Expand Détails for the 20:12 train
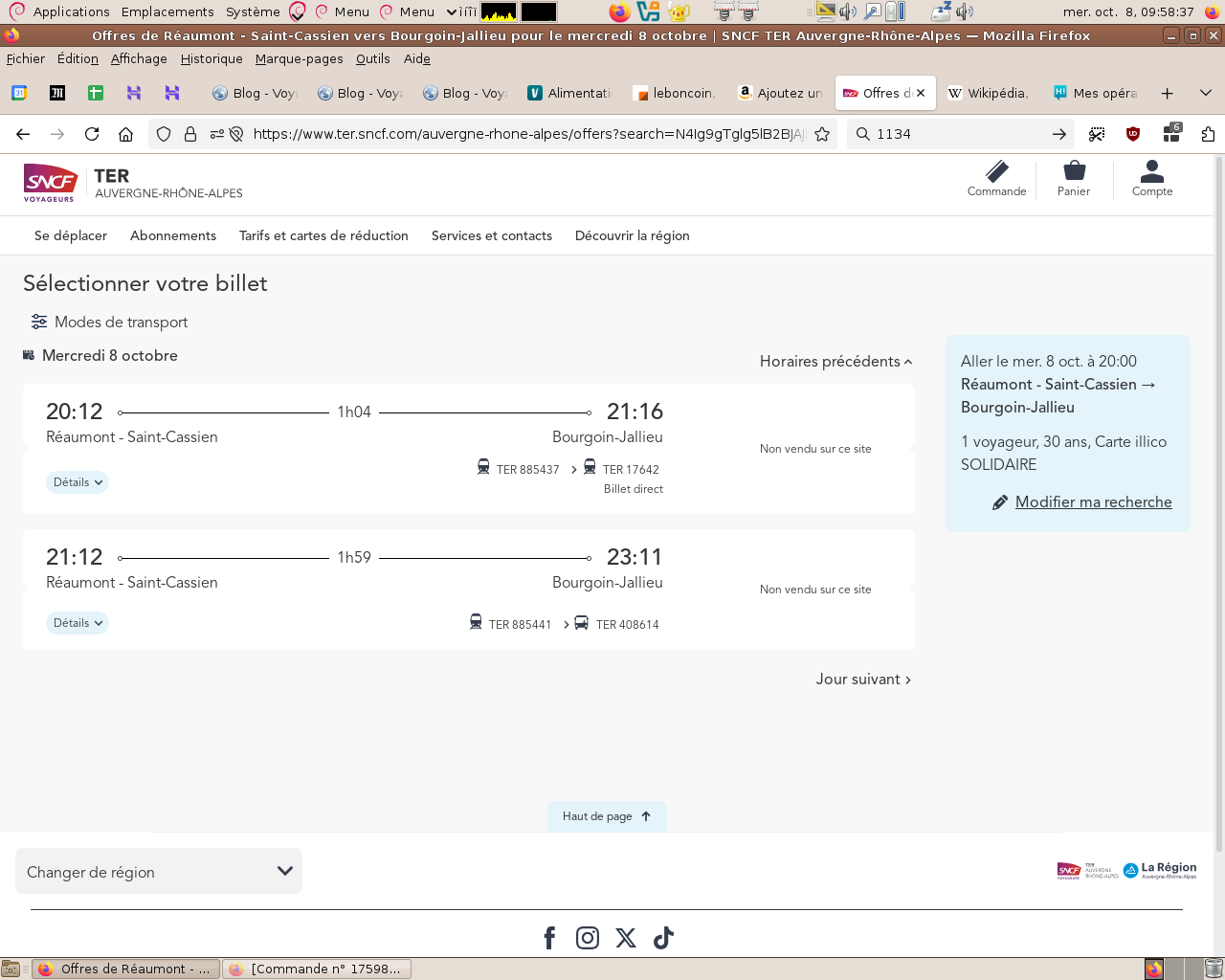Viewport: 1225px width, 980px height. click(78, 482)
